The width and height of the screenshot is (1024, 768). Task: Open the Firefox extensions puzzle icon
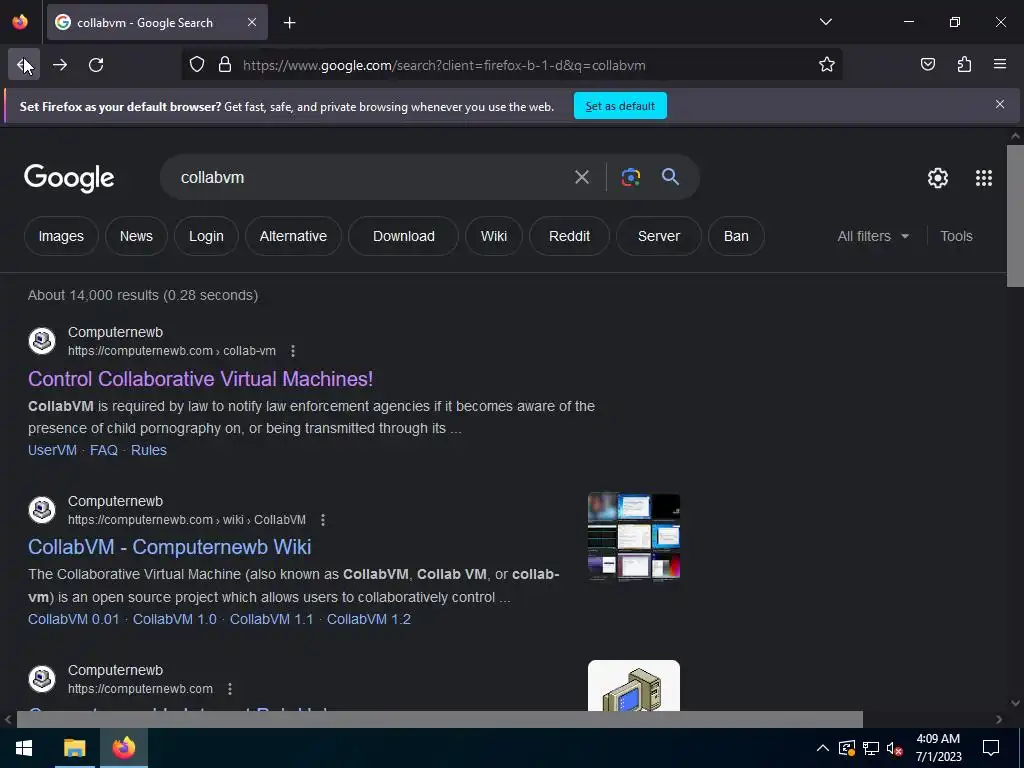click(964, 64)
